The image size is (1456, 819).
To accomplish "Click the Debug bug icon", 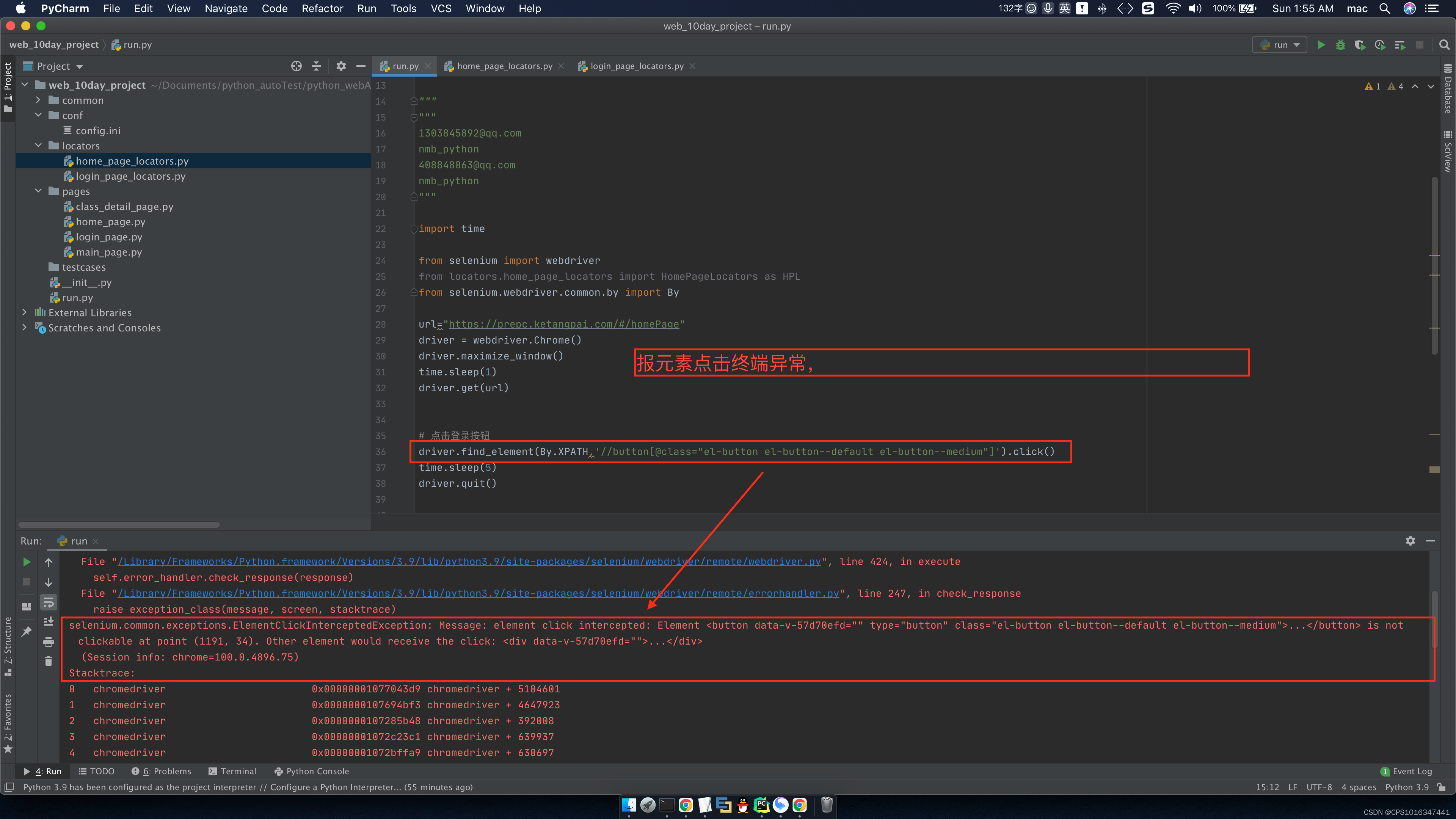I will coord(1340,45).
